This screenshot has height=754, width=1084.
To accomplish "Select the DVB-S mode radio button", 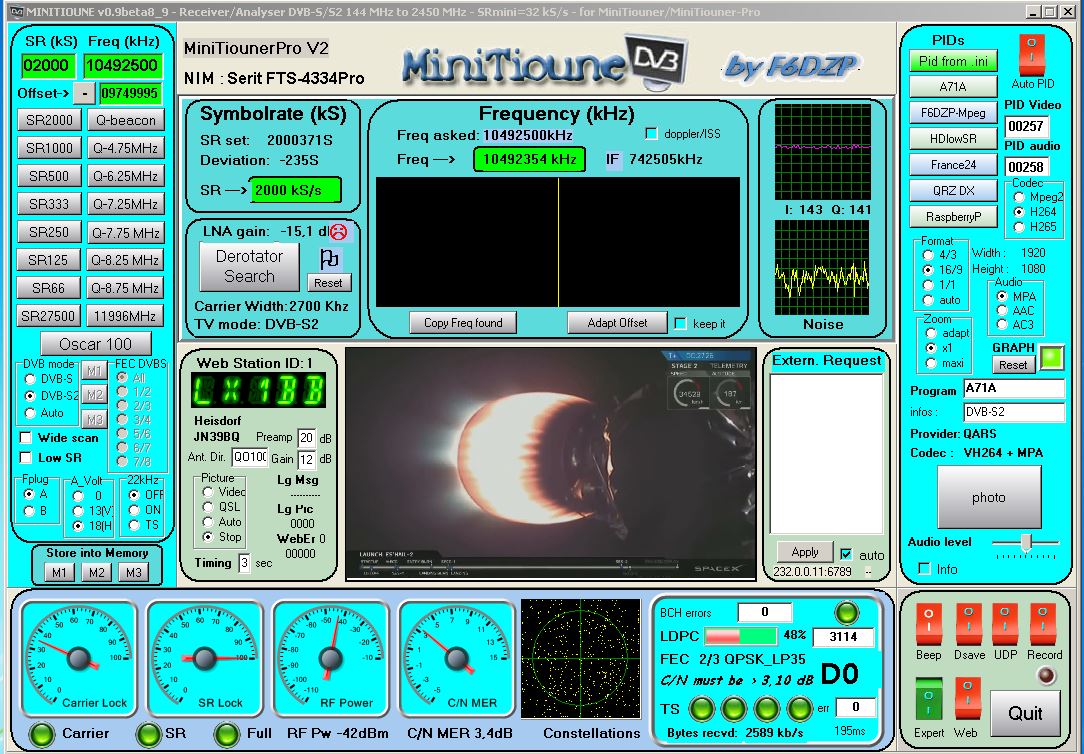I will (30, 379).
